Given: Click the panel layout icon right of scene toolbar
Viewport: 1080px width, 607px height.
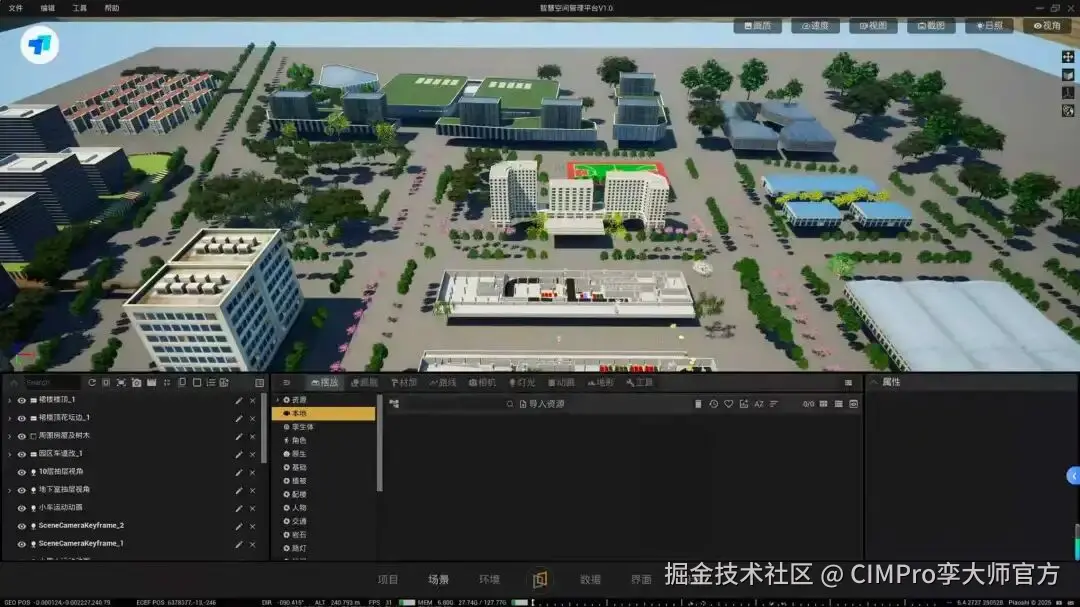Looking at the screenshot, I should click(x=260, y=383).
